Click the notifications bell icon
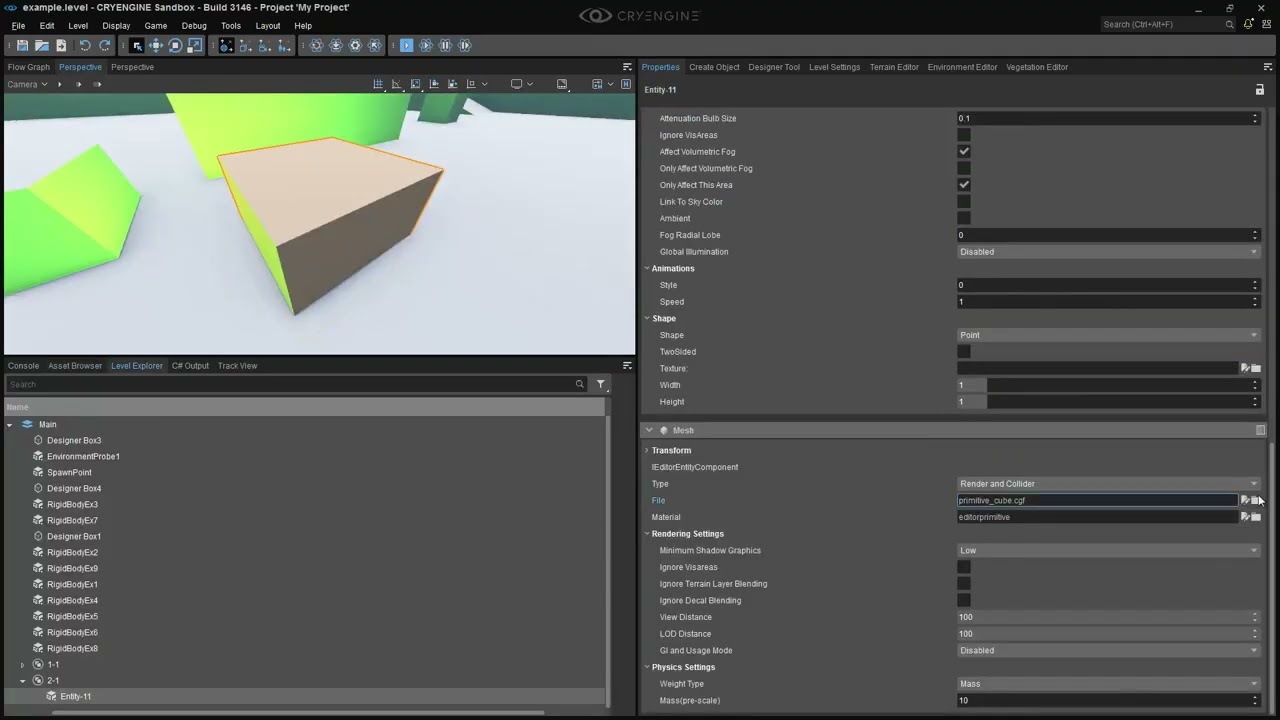Image resolution: width=1280 pixels, height=720 pixels. 1249,24
